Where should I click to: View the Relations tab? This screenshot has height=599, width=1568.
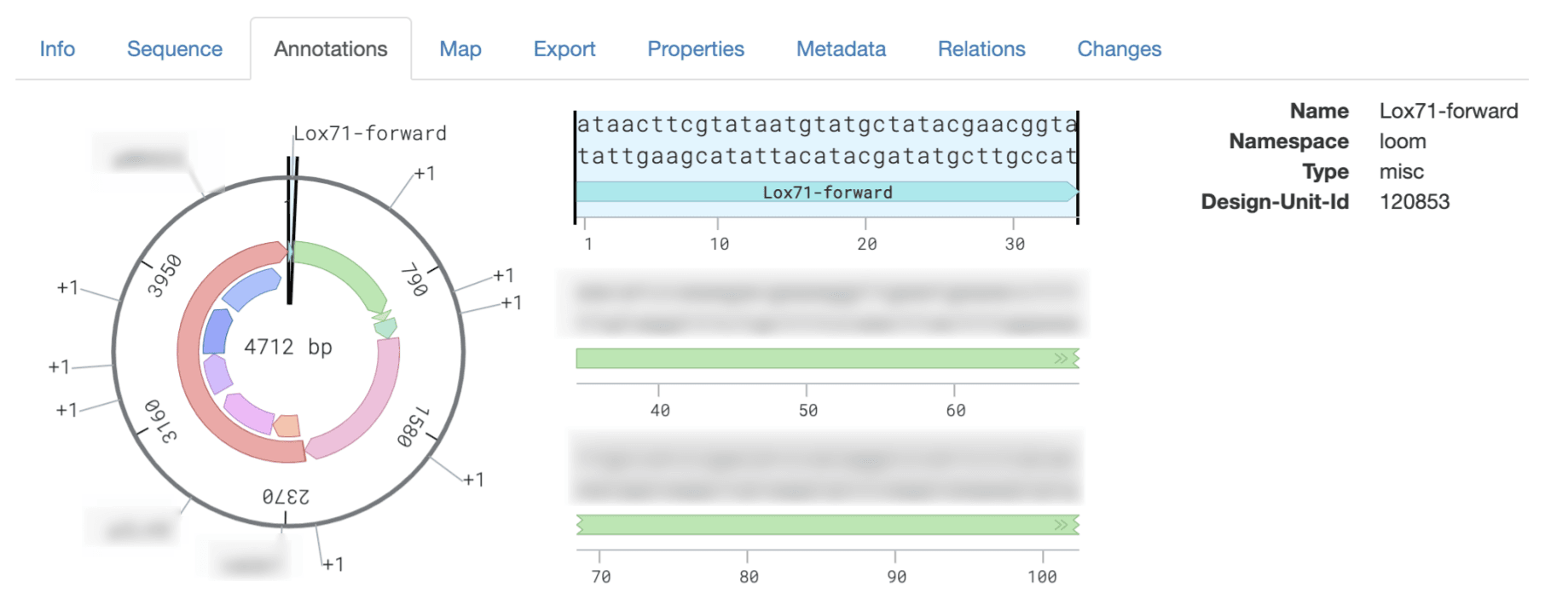click(x=981, y=49)
